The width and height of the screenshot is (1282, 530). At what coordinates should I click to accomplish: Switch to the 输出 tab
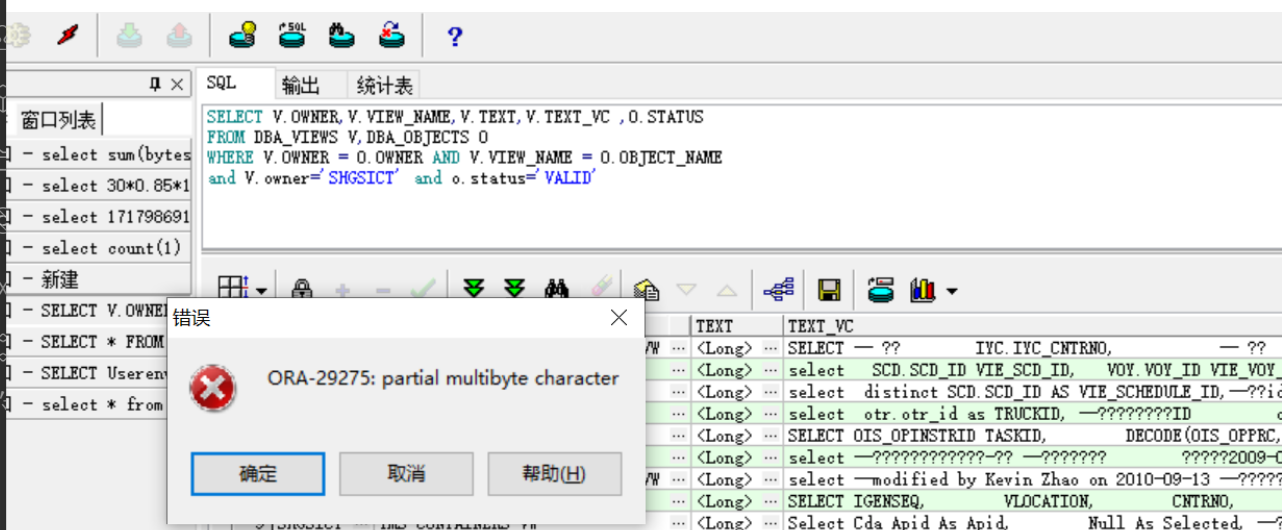click(x=300, y=84)
